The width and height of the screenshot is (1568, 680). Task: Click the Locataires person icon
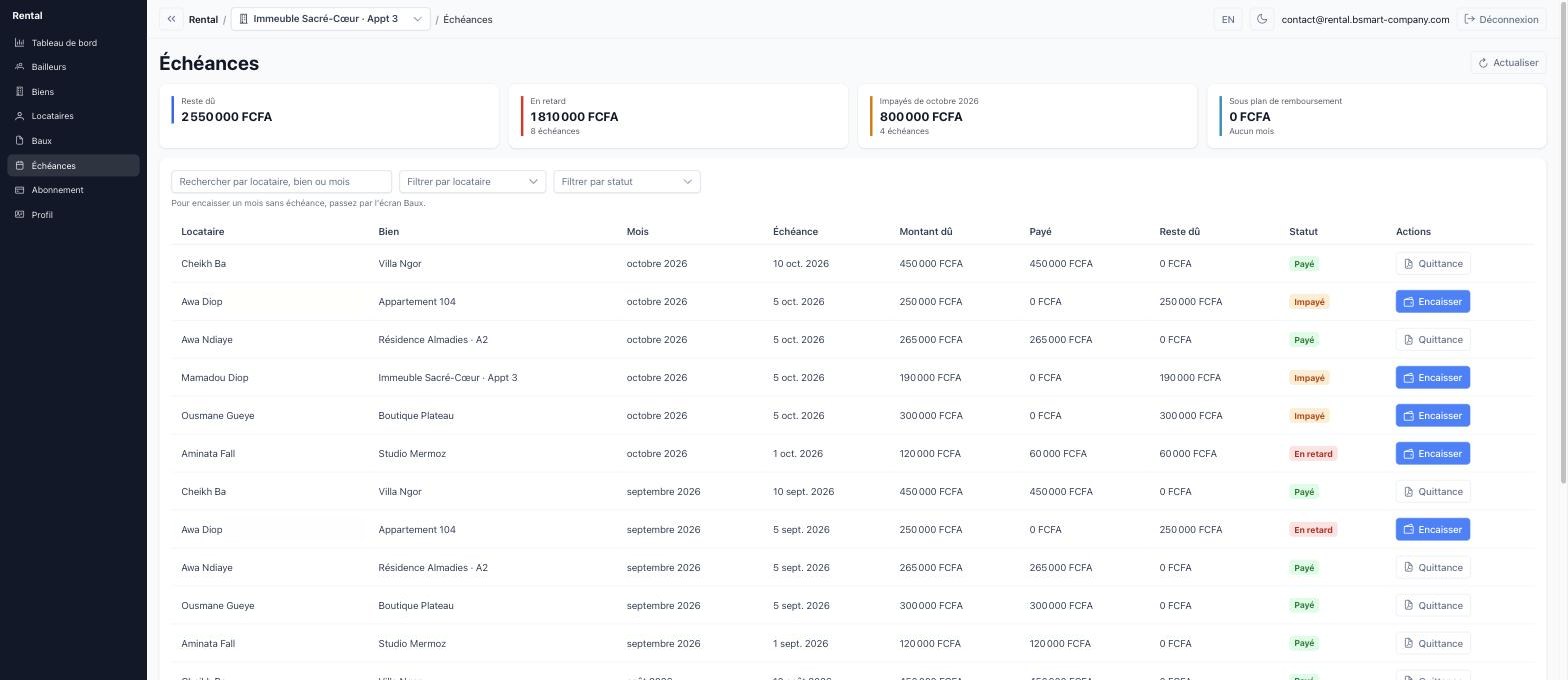click(x=19, y=116)
